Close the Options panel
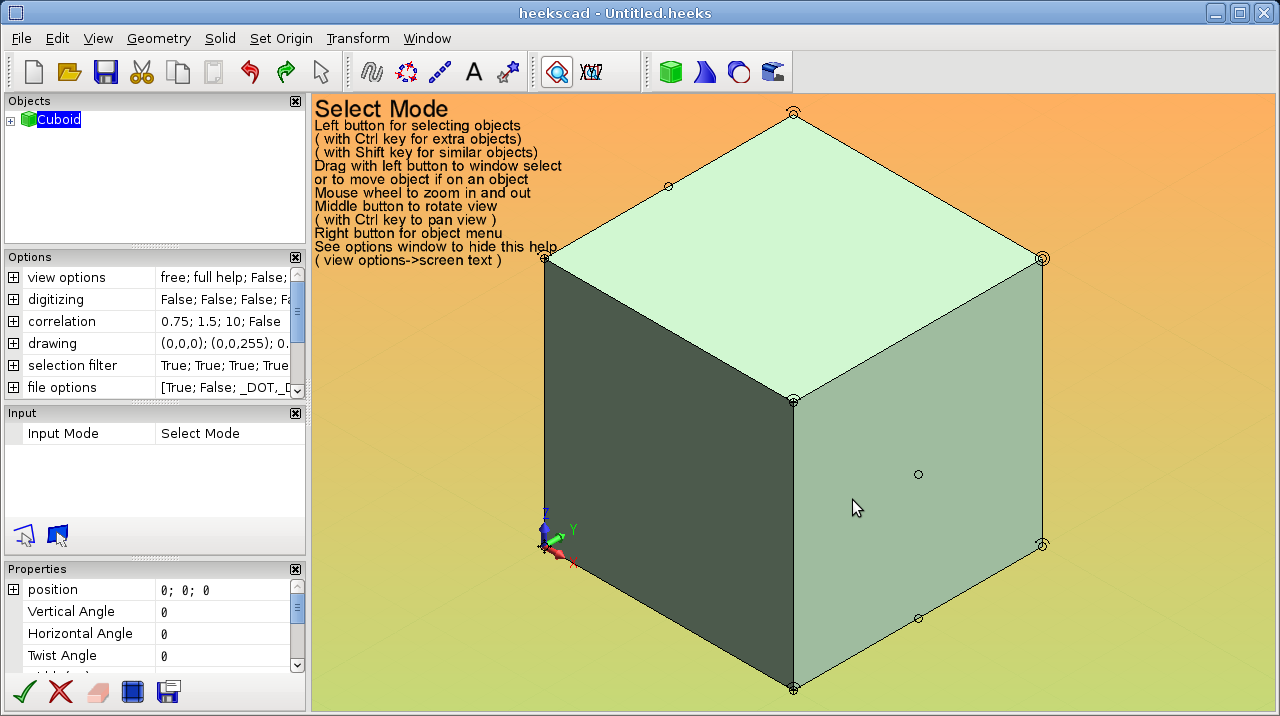This screenshot has height=716, width=1280. click(295, 257)
